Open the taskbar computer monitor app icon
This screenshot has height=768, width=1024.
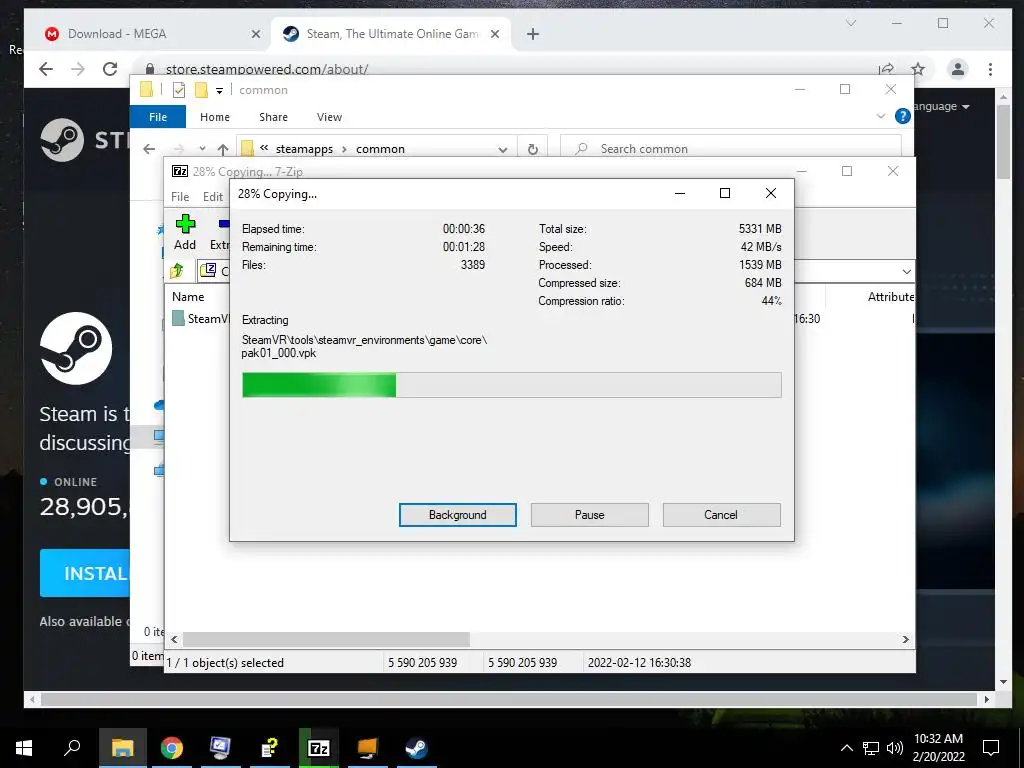tap(220, 748)
